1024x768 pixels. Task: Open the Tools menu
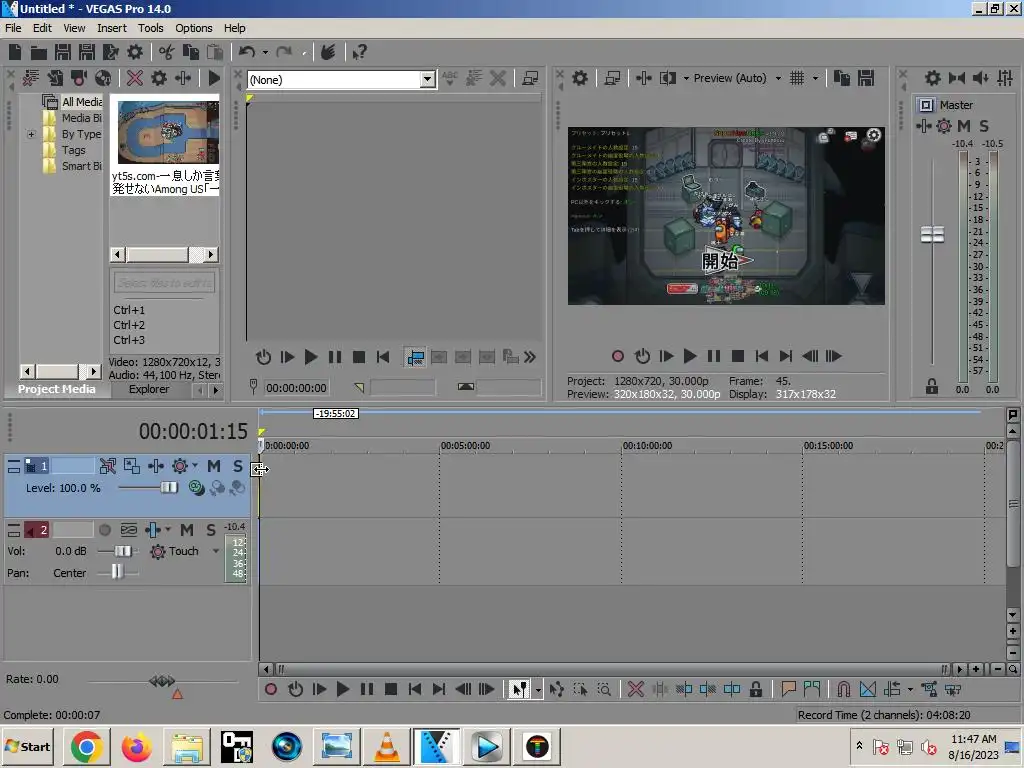(x=150, y=28)
